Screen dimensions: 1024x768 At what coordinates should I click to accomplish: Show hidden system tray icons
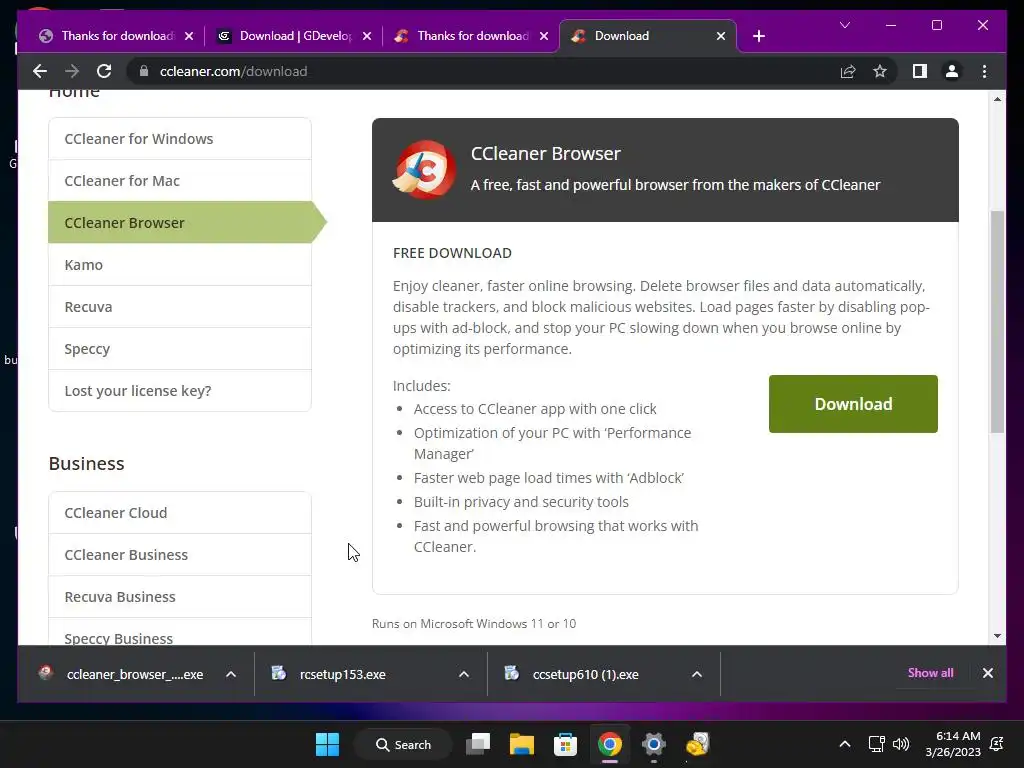pyautogui.click(x=844, y=744)
